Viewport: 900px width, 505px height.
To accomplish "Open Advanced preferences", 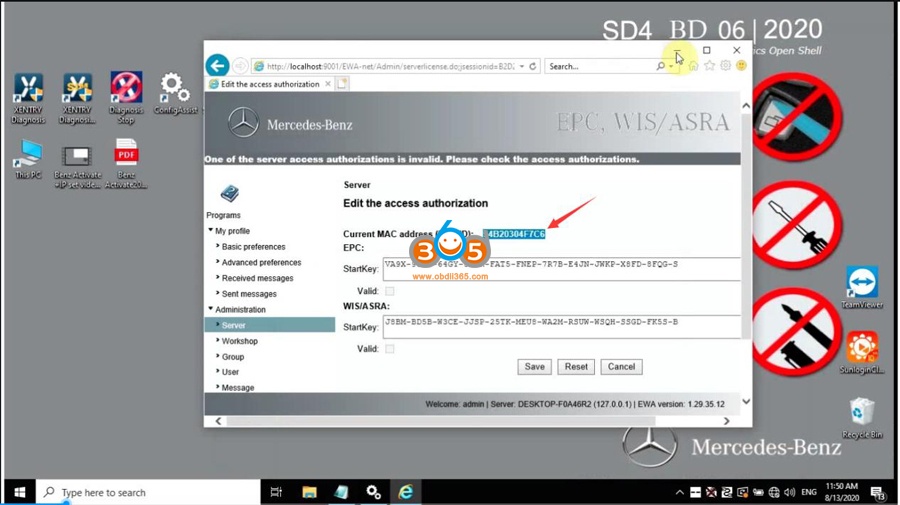I will coord(261,262).
